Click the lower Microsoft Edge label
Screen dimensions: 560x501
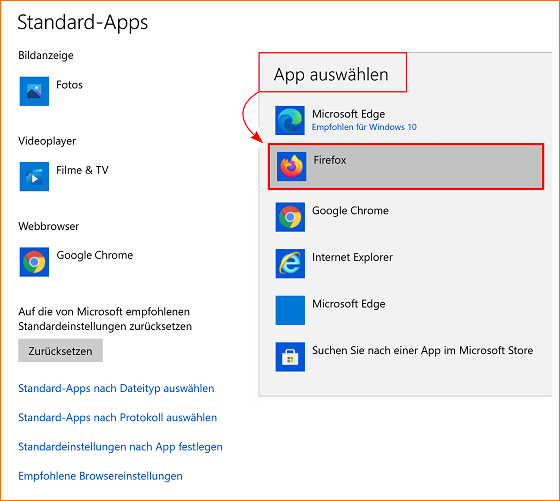click(349, 304)
